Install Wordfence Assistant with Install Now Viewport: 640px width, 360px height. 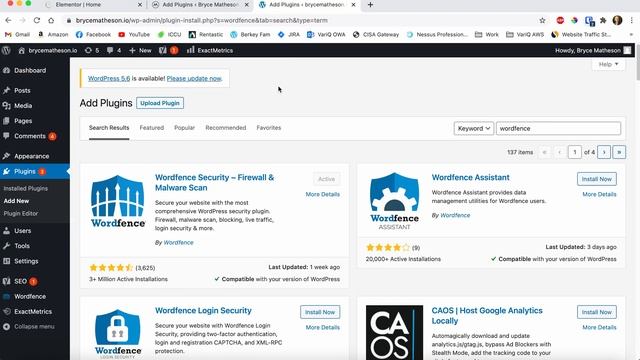point(596,179)
